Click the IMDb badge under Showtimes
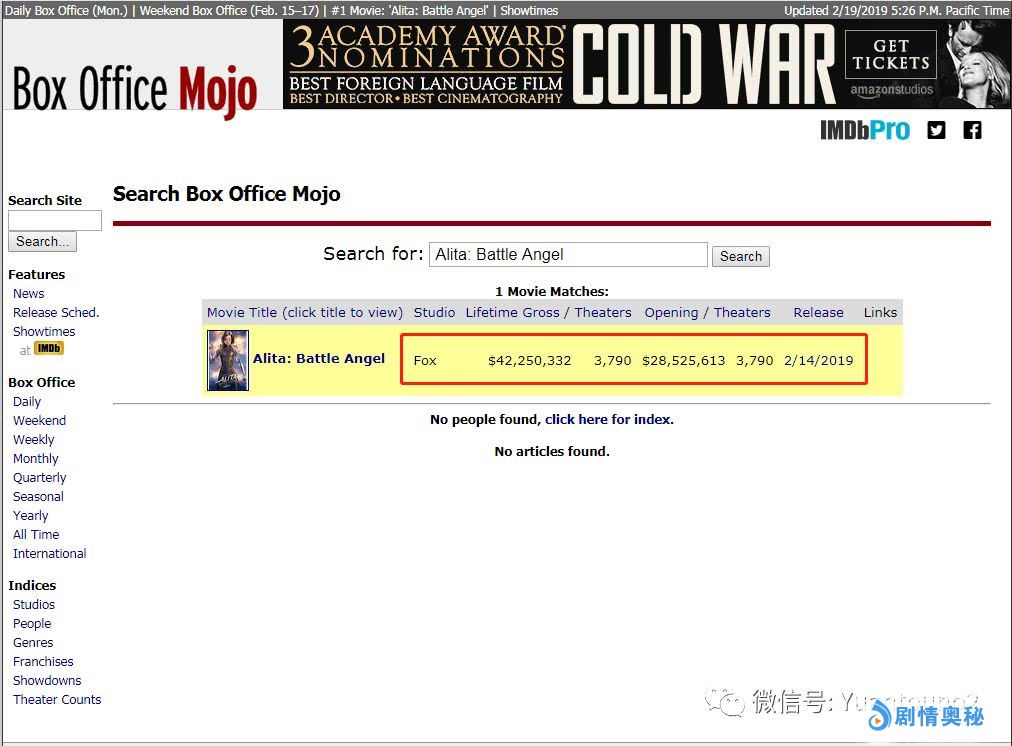 [49, 349]
